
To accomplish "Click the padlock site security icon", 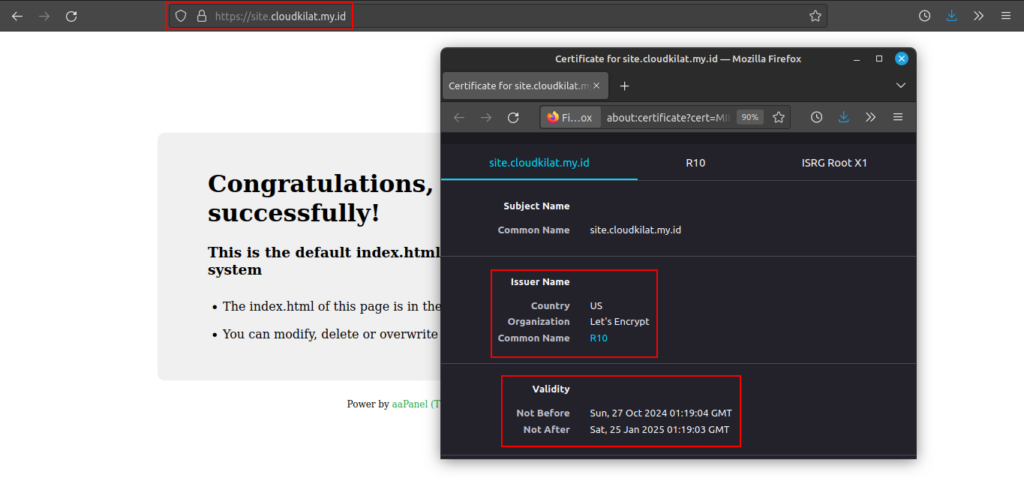I will pos(201,16).
